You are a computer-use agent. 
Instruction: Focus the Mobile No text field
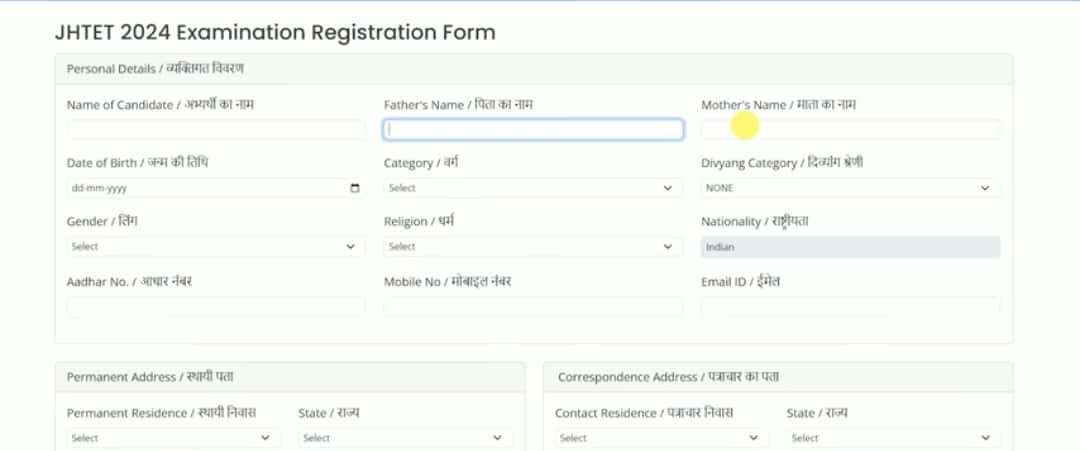click(533, 307)
